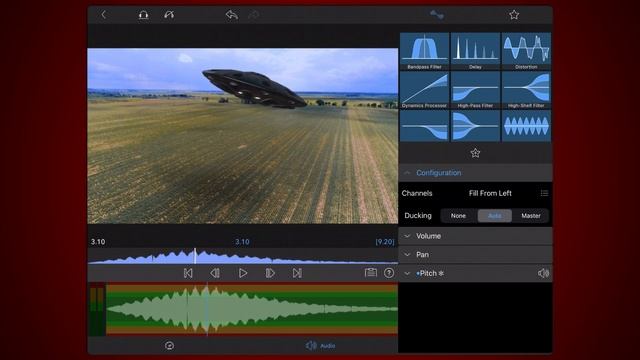Collapse the Configuration section
The image size is (640, 360).
pyautogui.click(x=475, y=173)
